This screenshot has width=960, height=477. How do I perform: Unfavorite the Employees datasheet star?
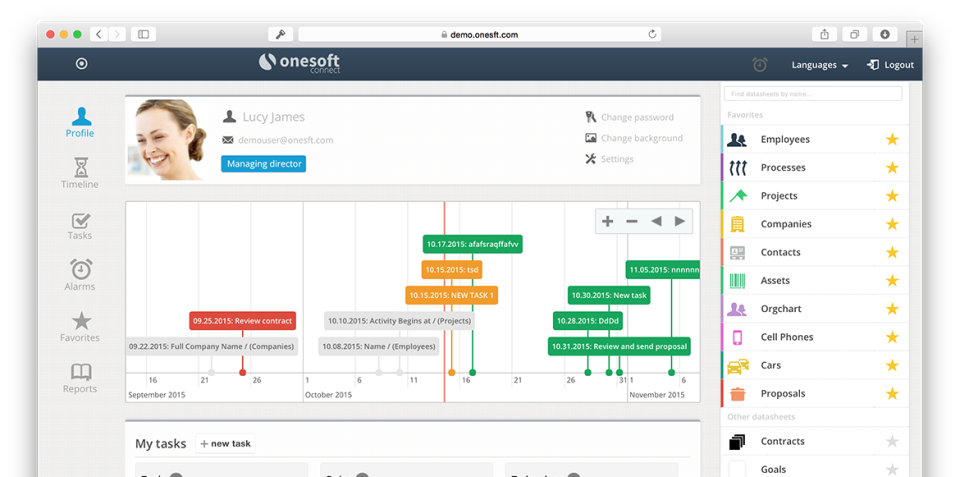892,140
